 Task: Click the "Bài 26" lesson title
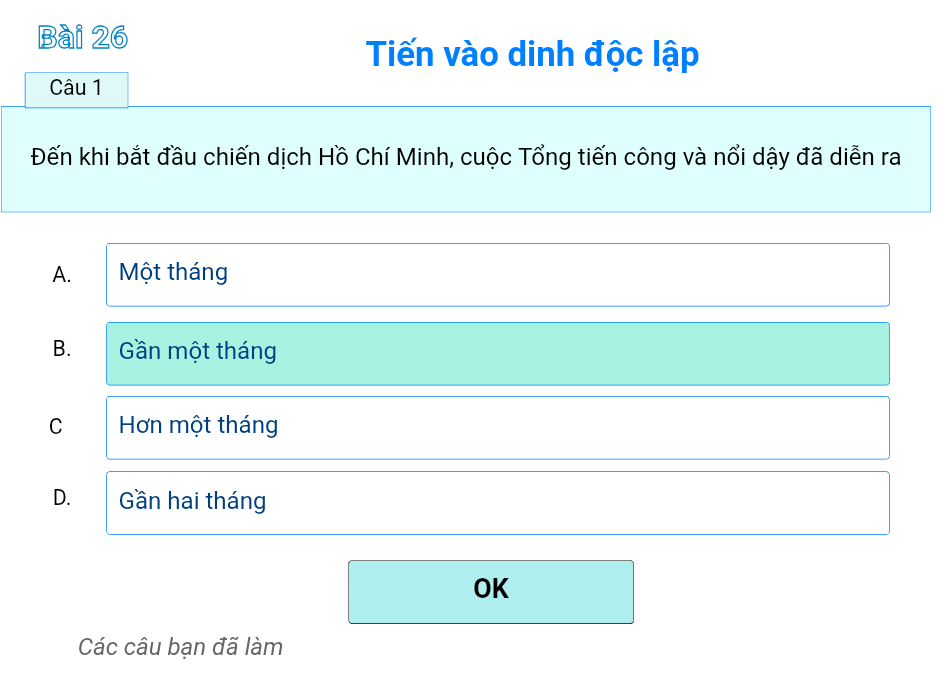point(82,38)
